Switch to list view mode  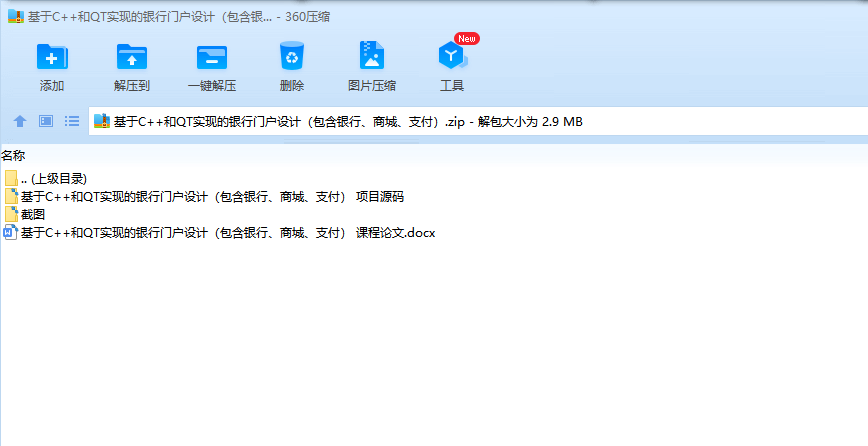click(72, 121)
